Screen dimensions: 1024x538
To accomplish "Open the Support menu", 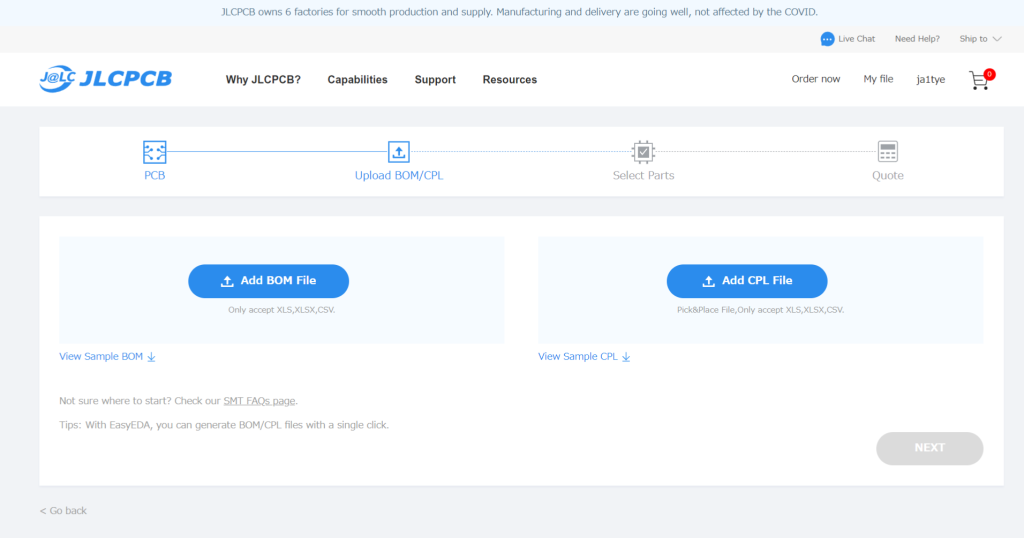I will pyautogui.click(x=435, y=80).
